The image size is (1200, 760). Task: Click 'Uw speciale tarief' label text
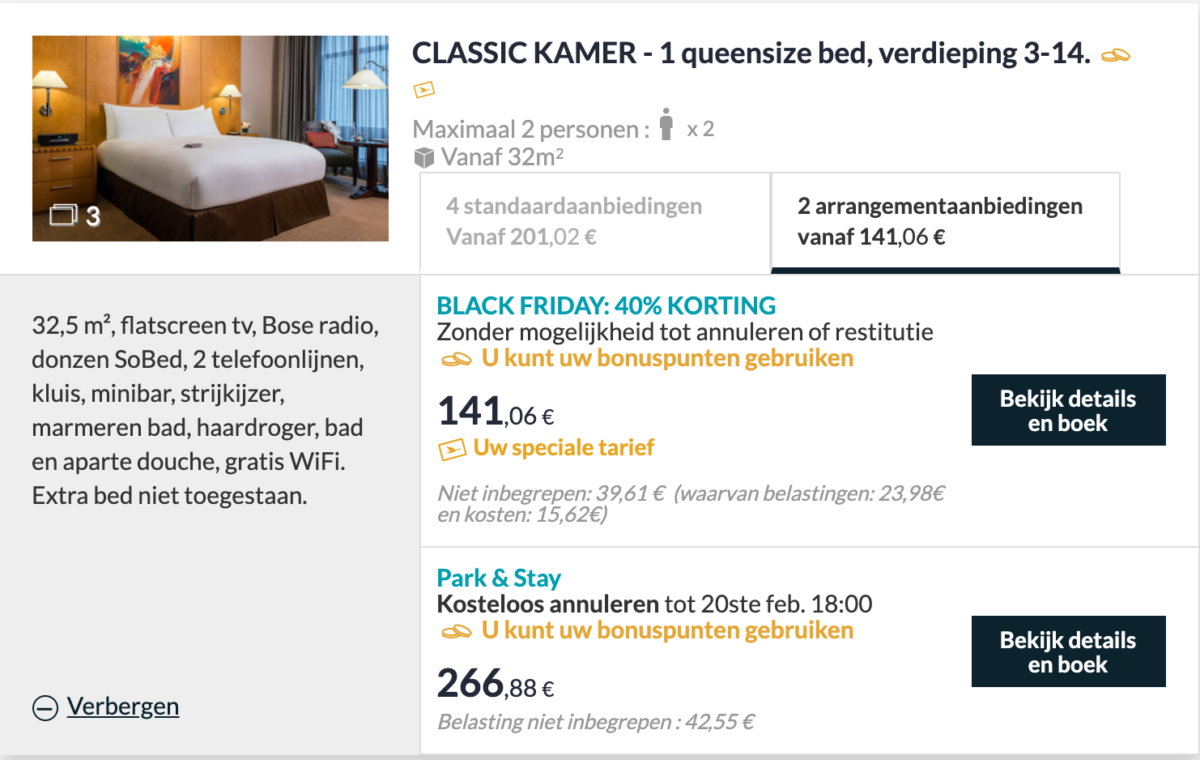coord(564,448)
